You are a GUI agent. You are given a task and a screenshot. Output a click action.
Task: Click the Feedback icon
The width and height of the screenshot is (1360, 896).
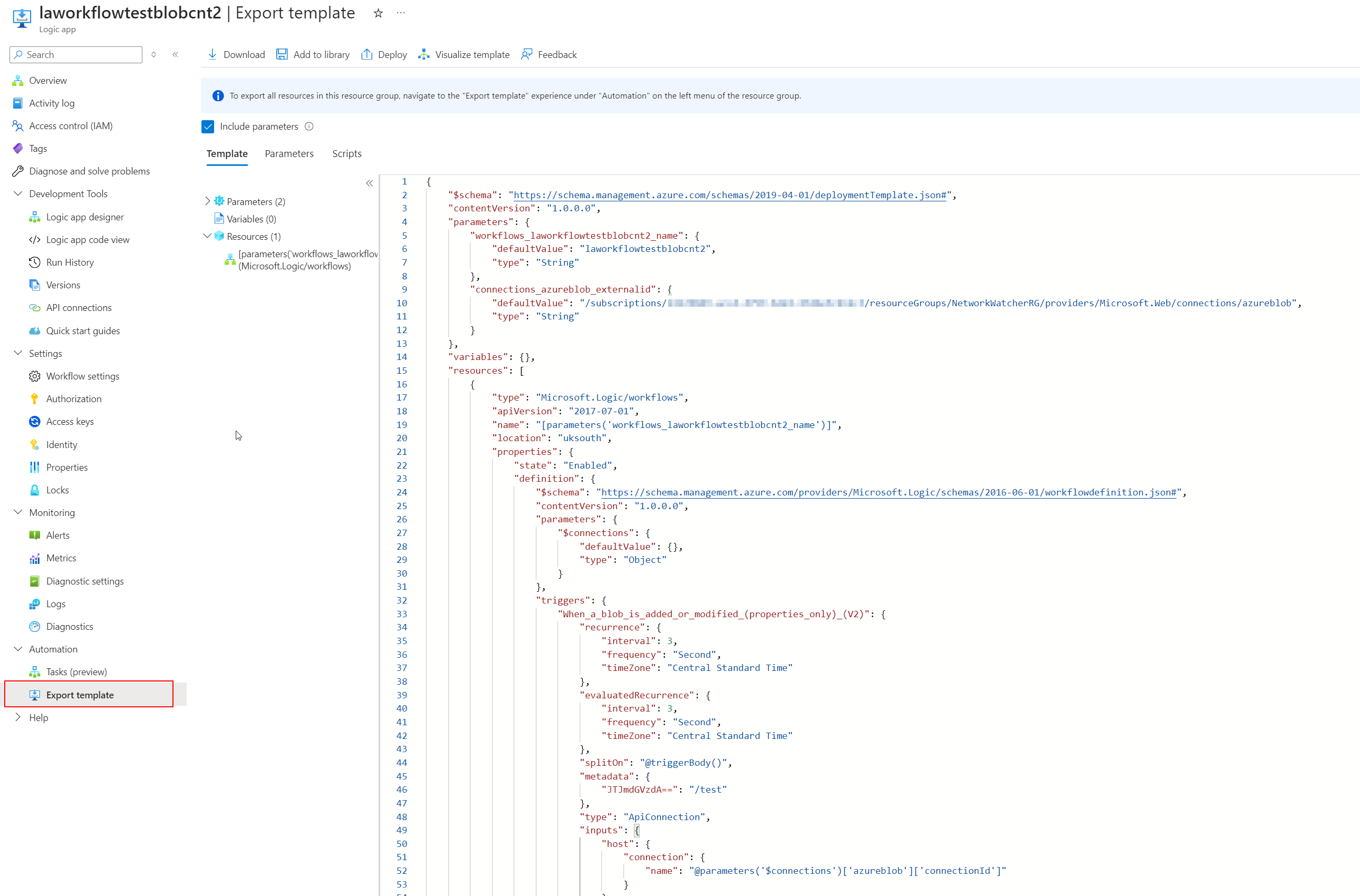[x=526, y=54]
